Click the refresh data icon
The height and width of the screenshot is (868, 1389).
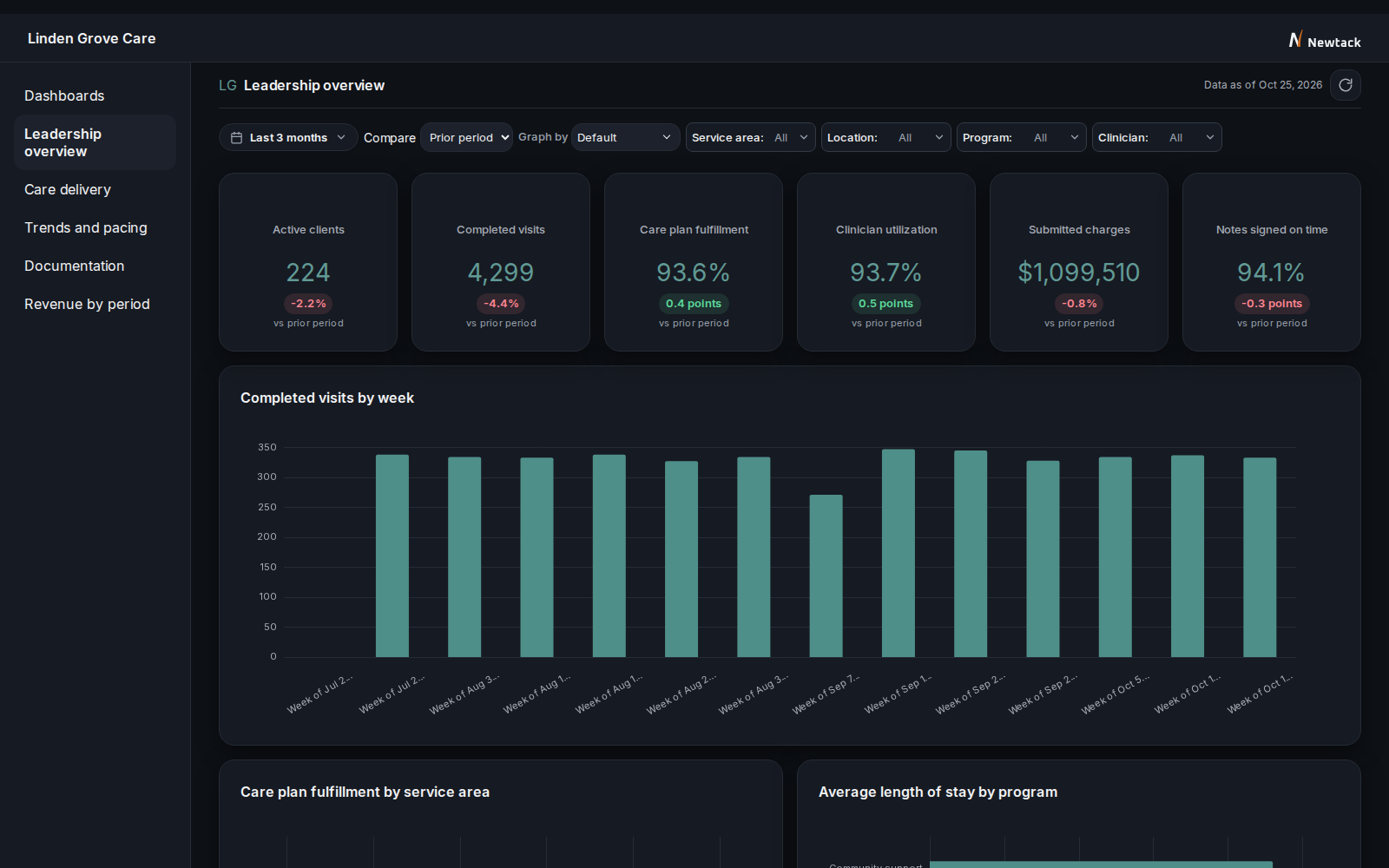point(1346,85)
